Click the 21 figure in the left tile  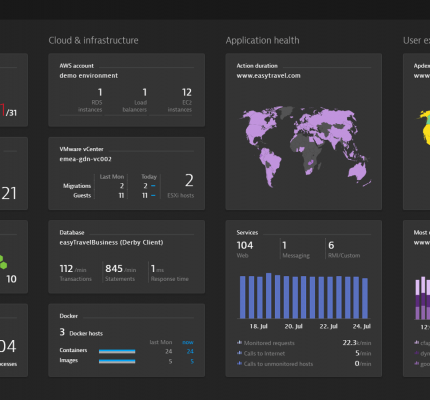tap(9, 193)
